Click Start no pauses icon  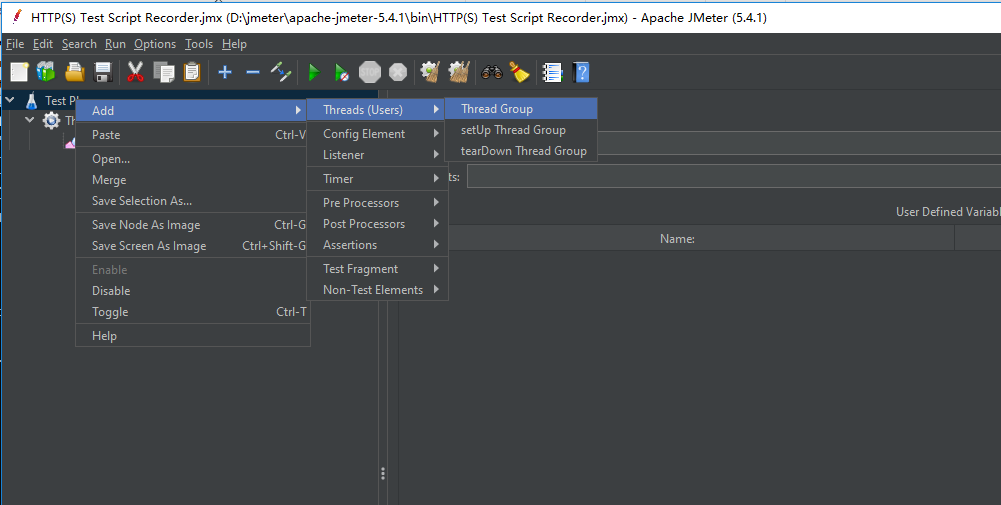pyautogui.click(x=342, y=72)
